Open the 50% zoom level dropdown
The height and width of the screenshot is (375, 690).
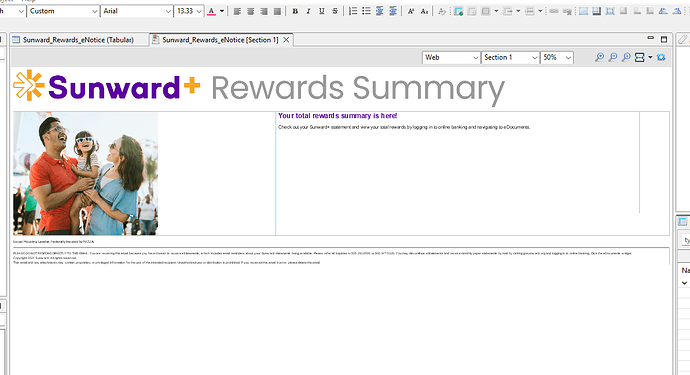pos(557,58)
